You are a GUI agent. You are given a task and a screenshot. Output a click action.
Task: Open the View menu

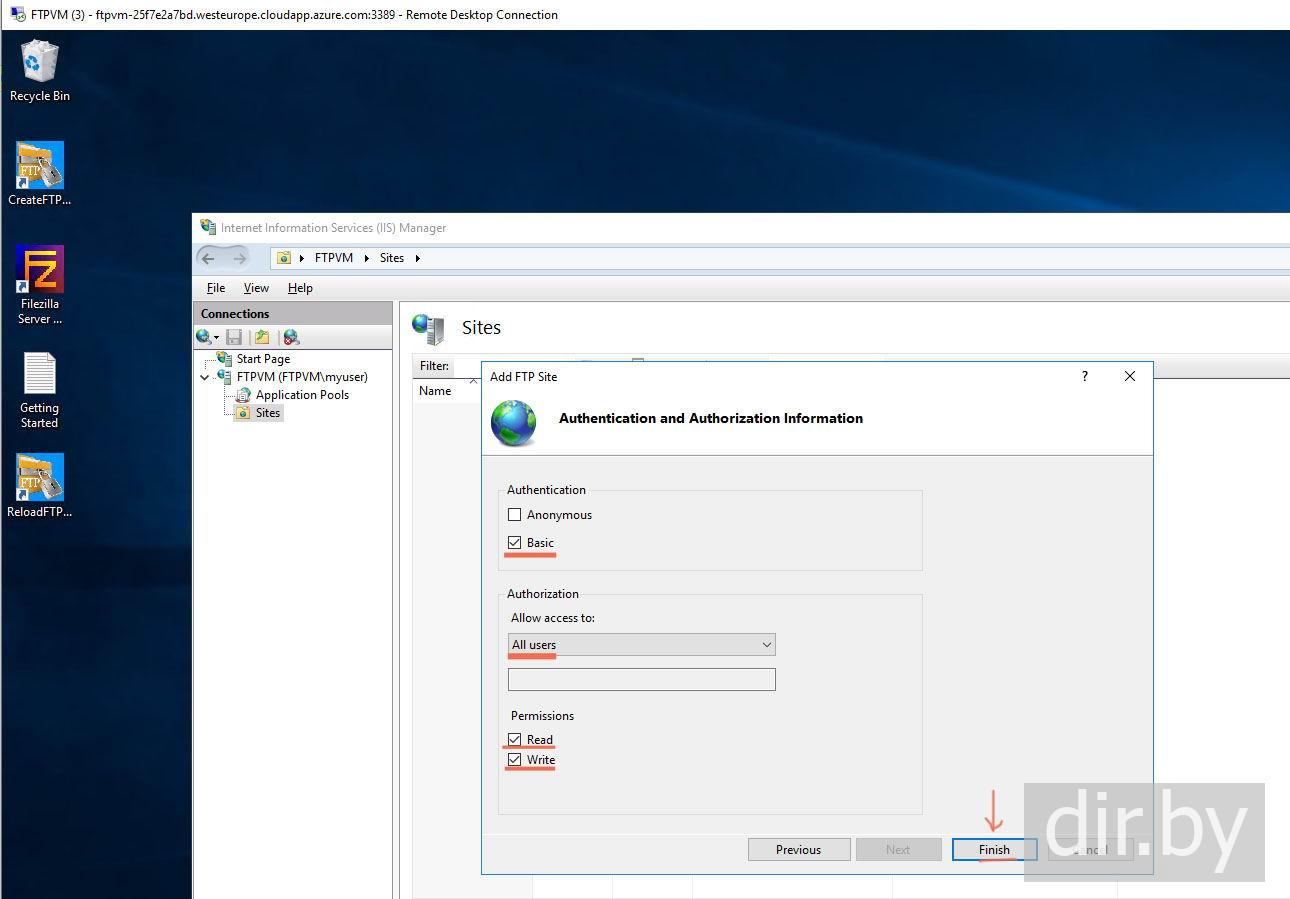point(256,288)
